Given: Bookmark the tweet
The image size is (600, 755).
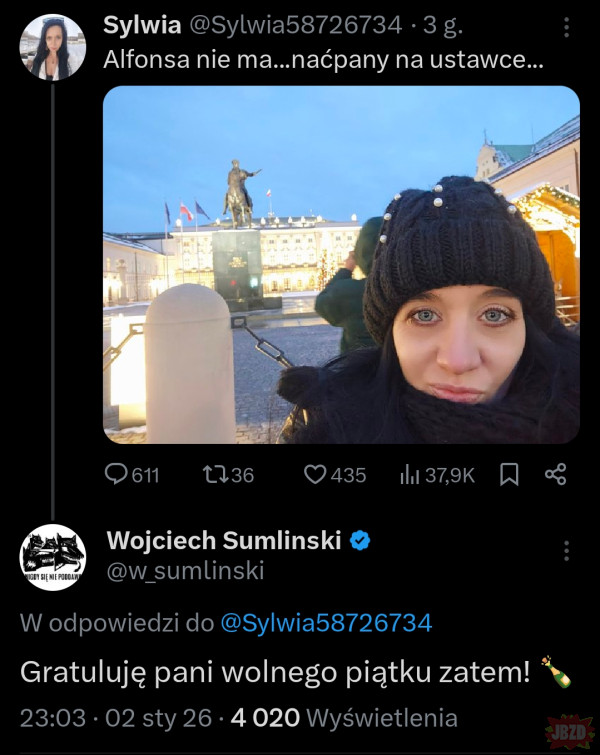Looking at the screenshot, I should (x=509, y=475).
